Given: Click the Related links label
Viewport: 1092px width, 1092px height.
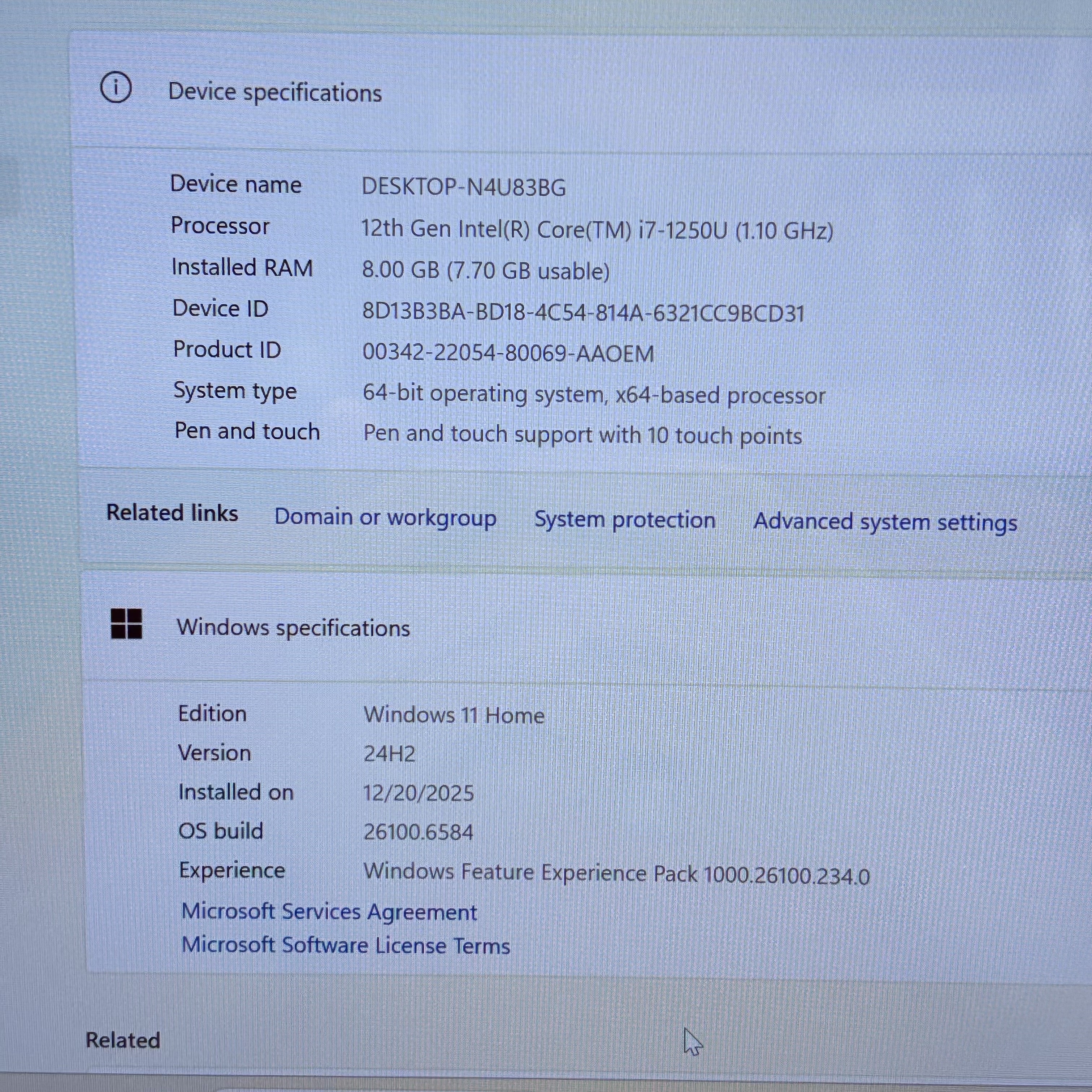Looking at the screenshot, I should click(172, 513).
